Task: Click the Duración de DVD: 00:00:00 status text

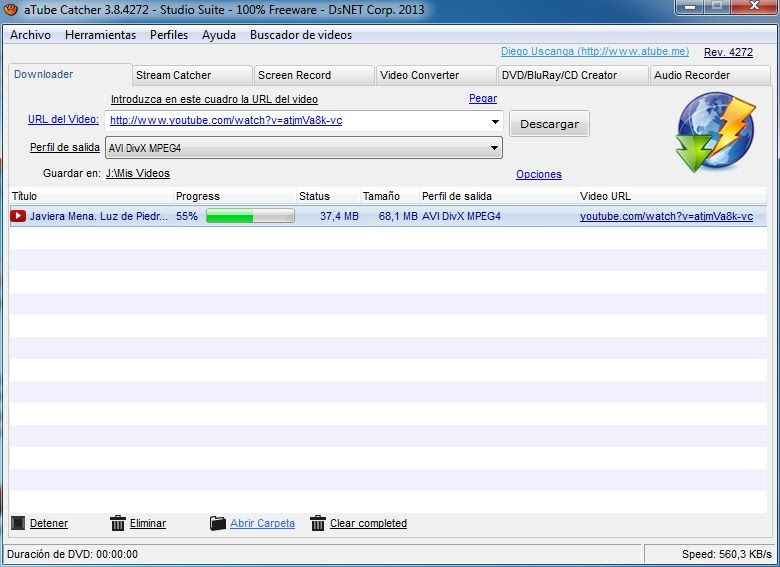Action: 72,554
